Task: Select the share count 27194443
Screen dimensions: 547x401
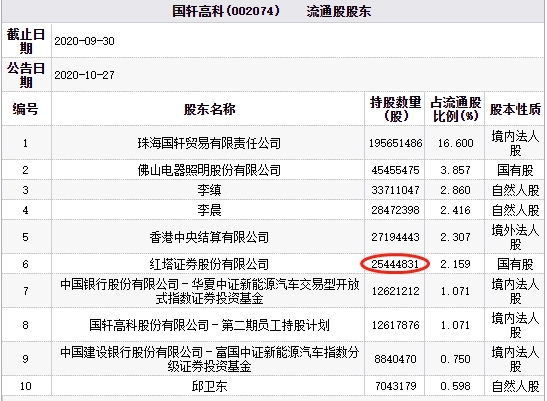Action: [x=396, y=237]
